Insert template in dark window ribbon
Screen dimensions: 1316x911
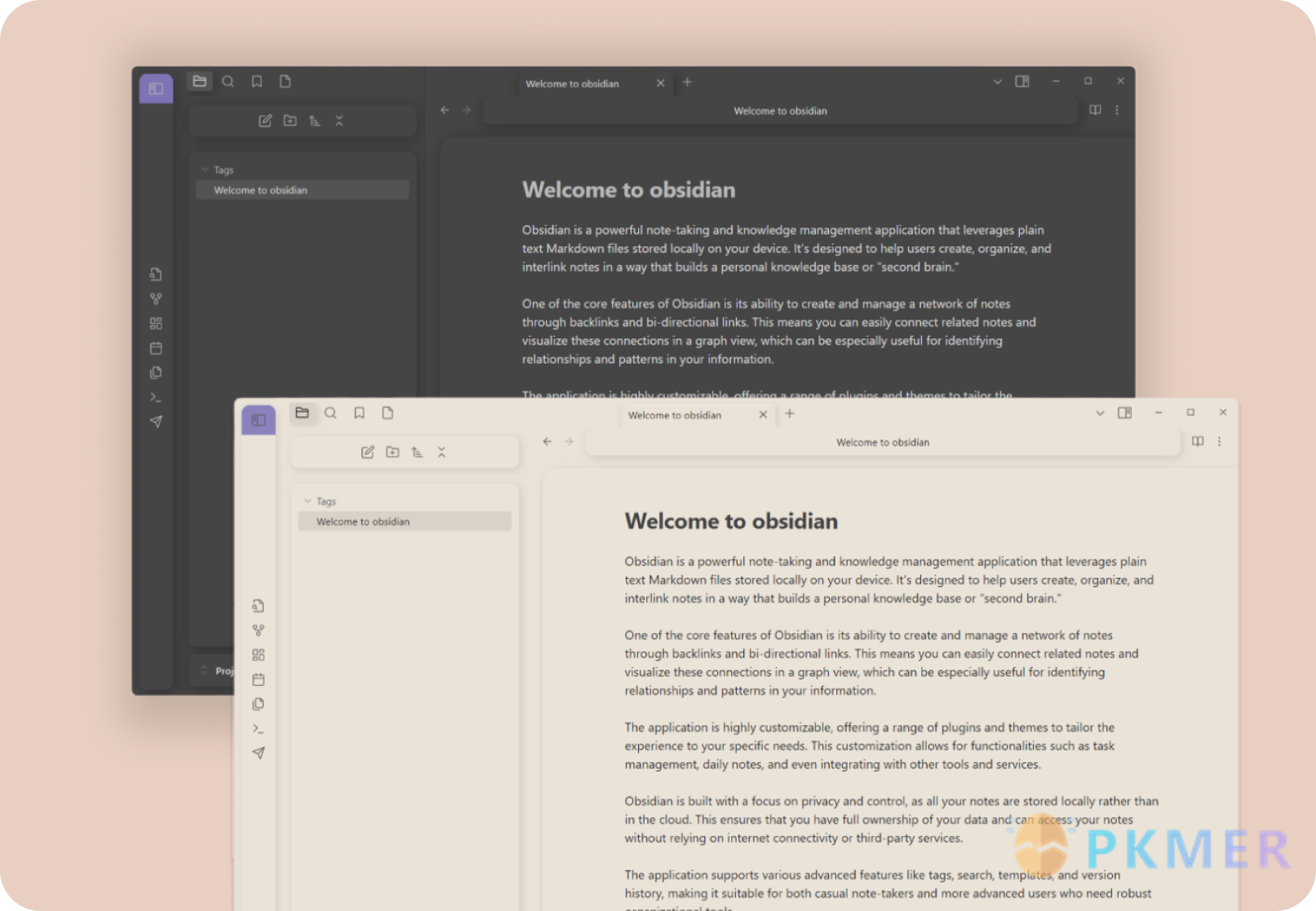click(156, 373)
